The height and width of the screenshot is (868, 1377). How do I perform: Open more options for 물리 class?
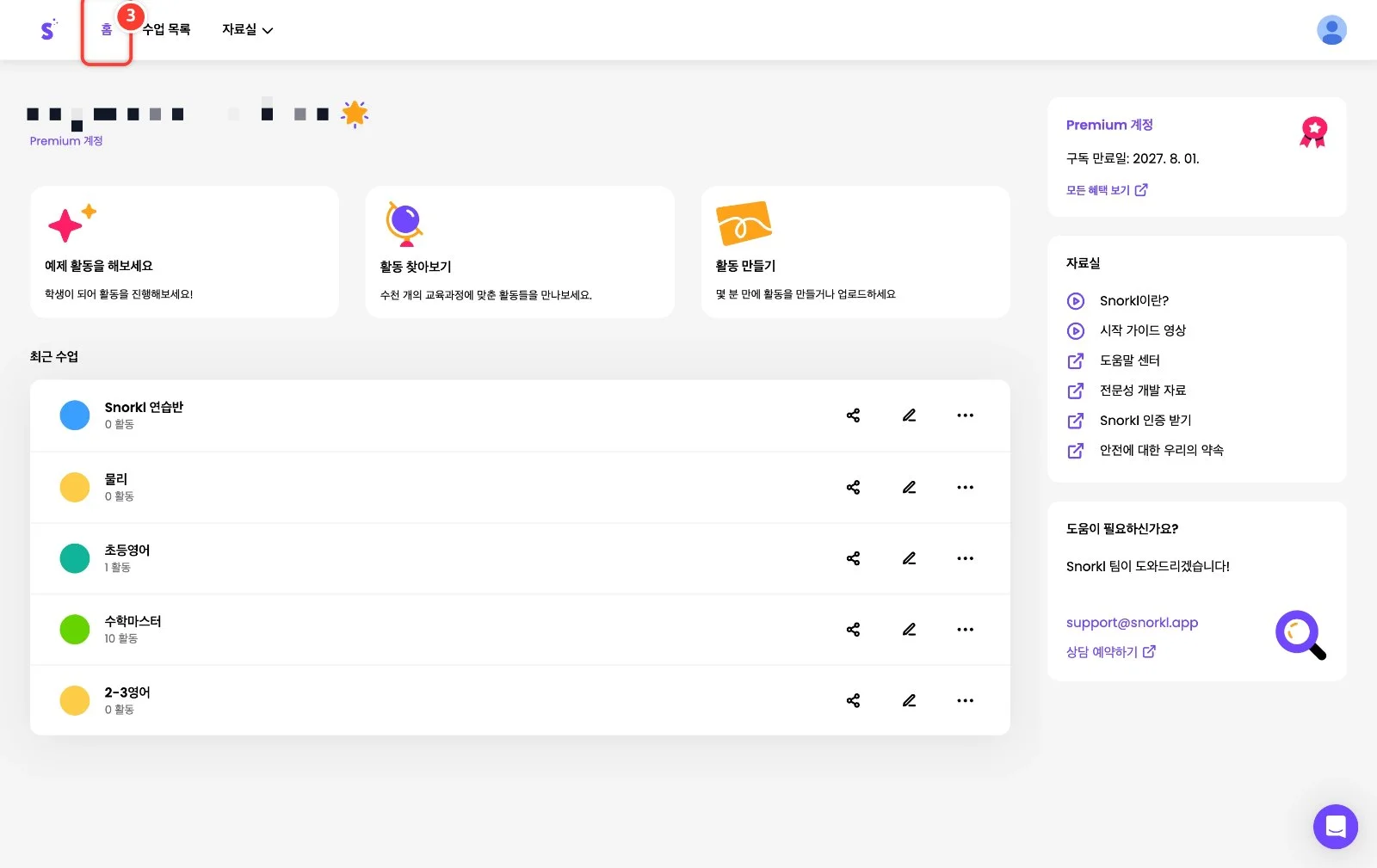pos(965,488)
